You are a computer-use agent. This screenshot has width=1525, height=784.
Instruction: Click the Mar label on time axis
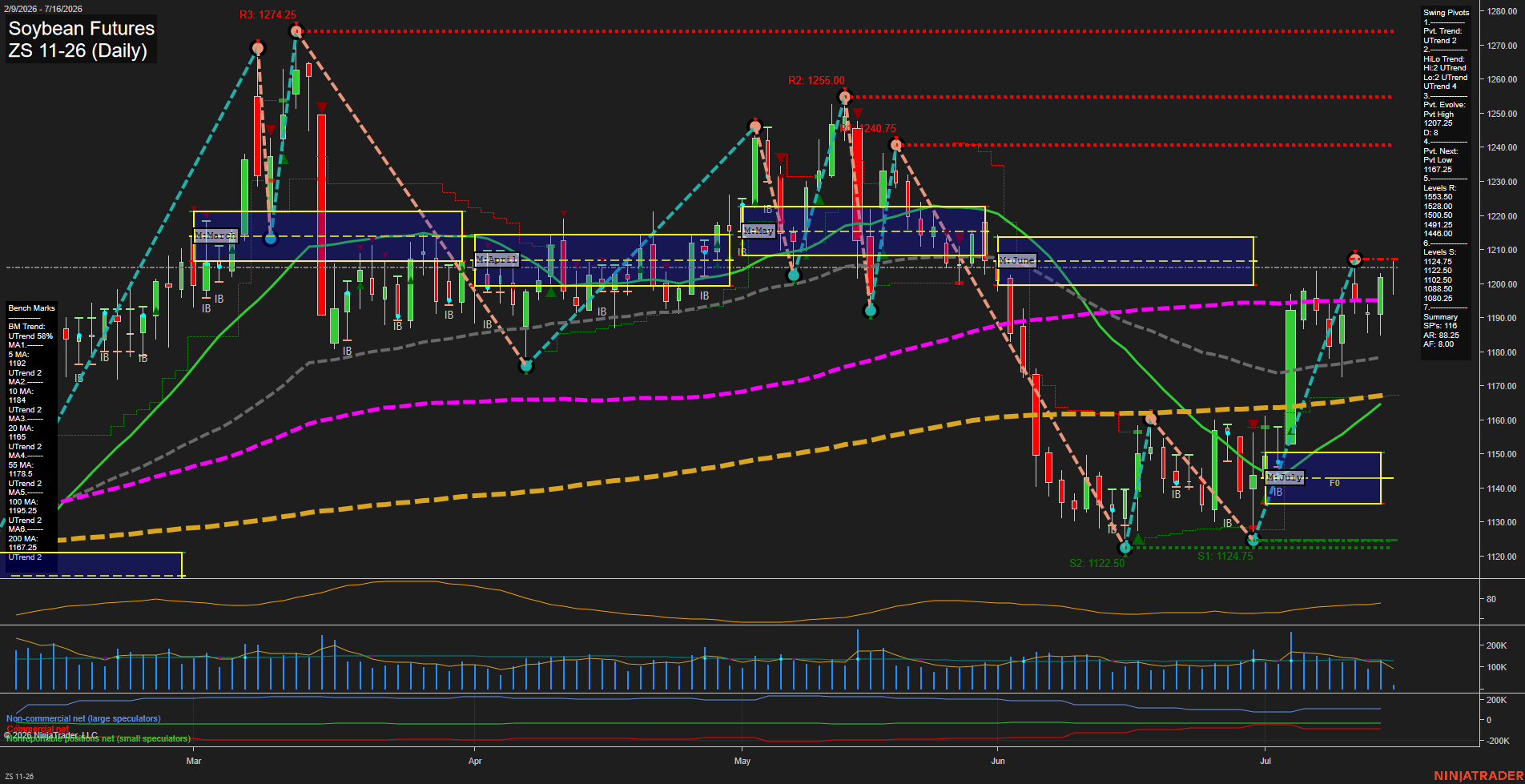click(x=193, y=761)
